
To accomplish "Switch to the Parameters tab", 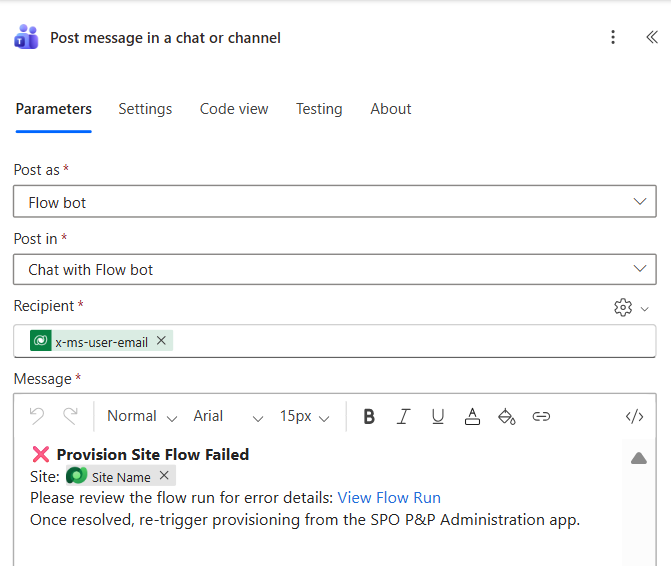I will click(53, 109).
